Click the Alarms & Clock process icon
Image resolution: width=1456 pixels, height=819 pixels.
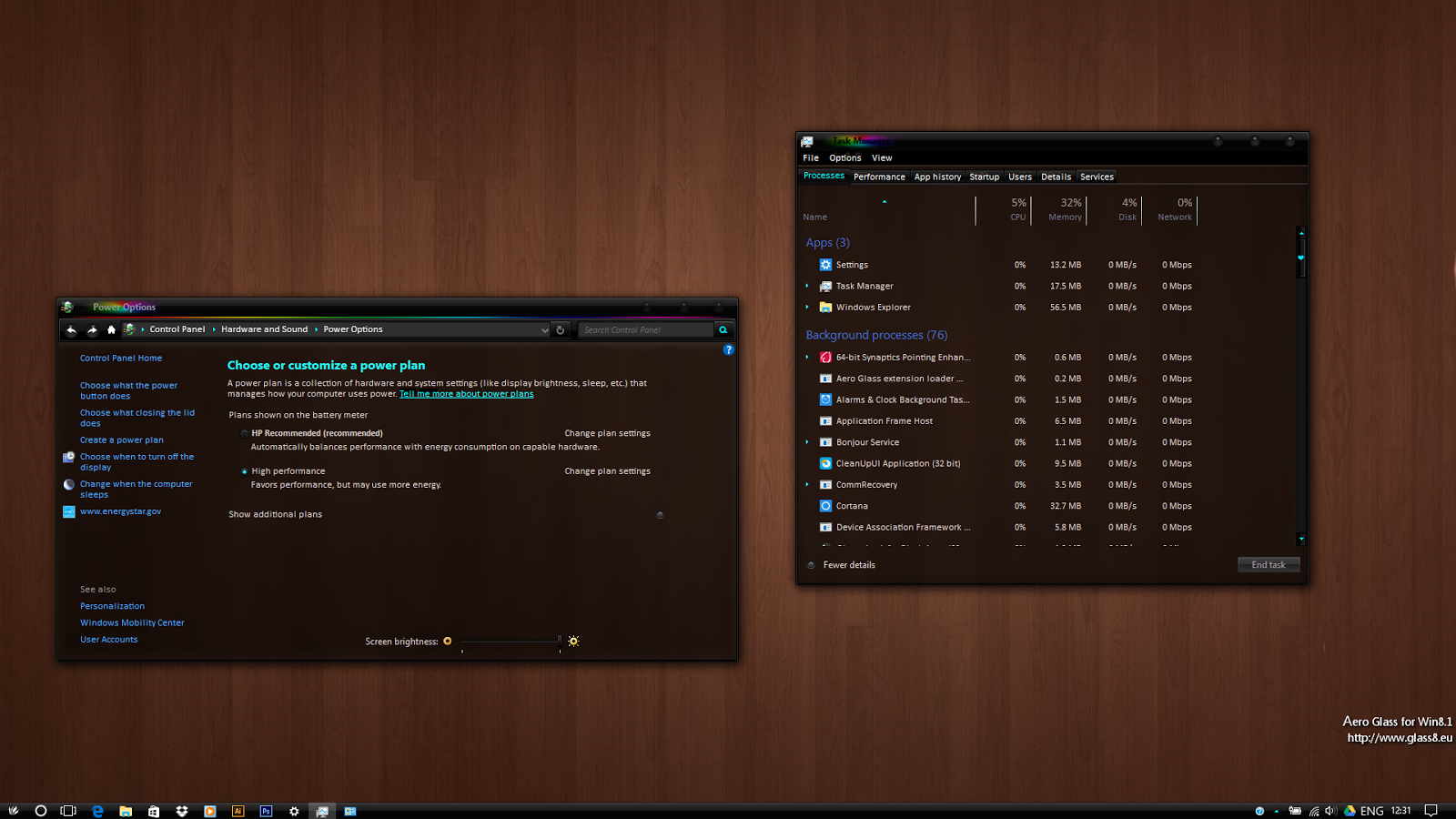[825, 399]
